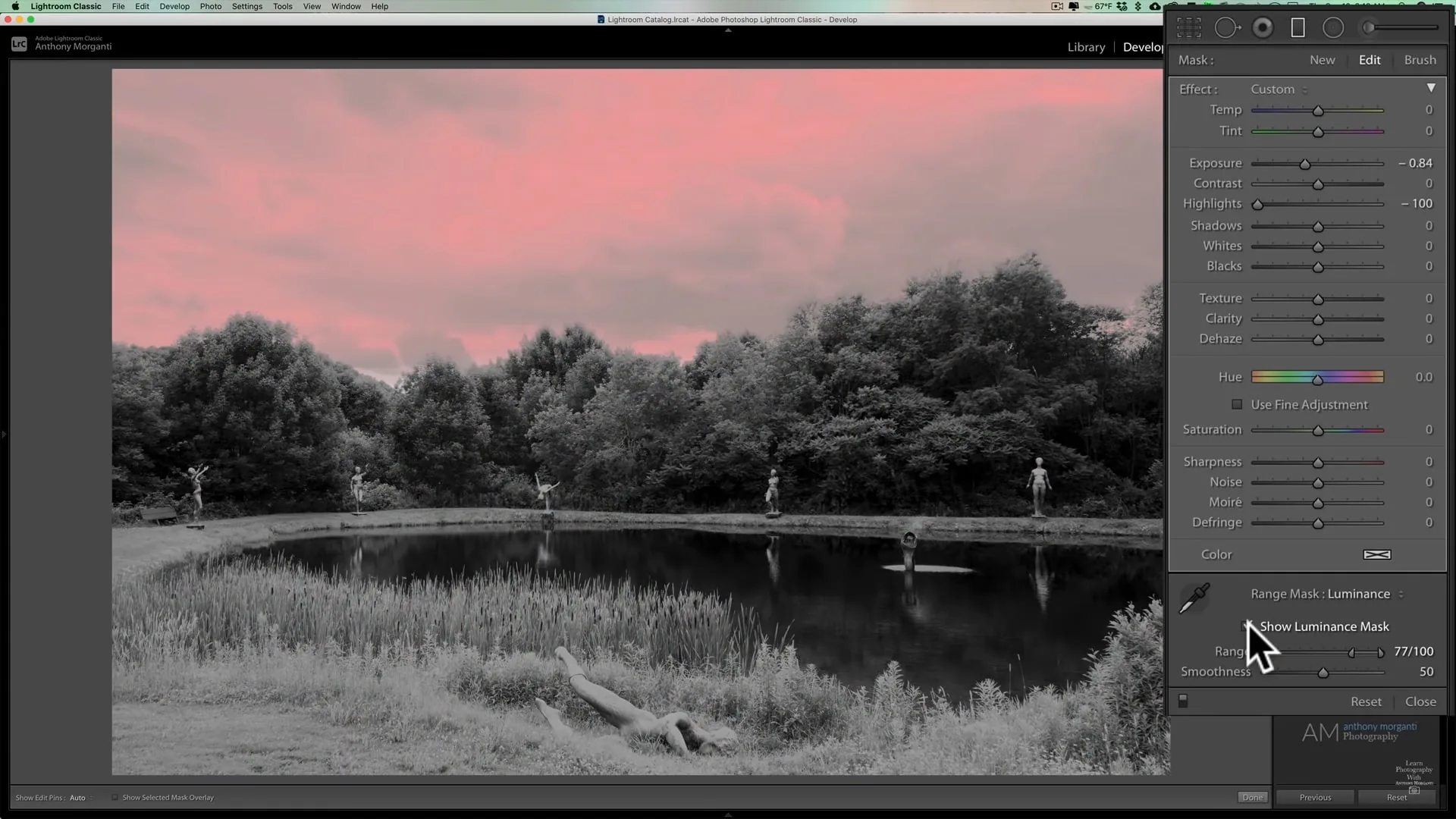
Task: Open the Develop menu in menu bar
Action: click(x=174, y=6)
